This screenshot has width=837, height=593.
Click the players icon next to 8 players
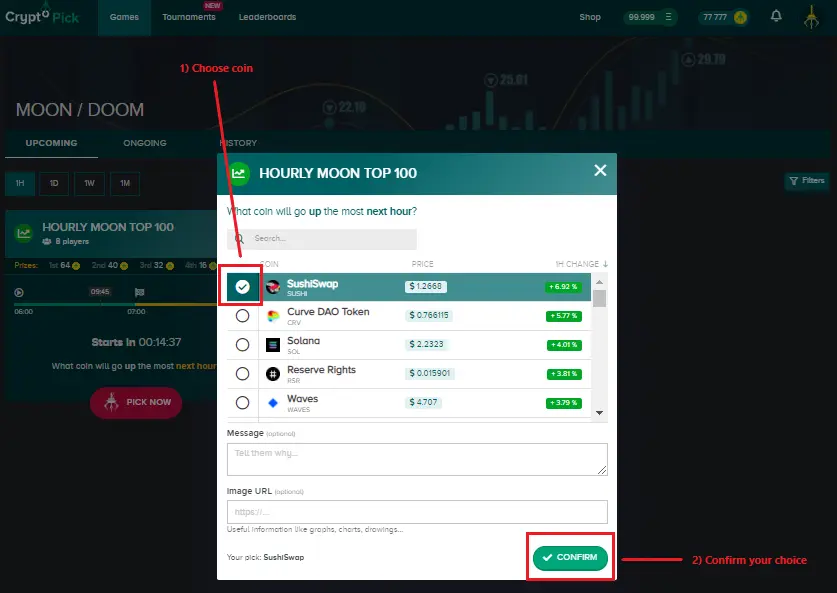47,241
